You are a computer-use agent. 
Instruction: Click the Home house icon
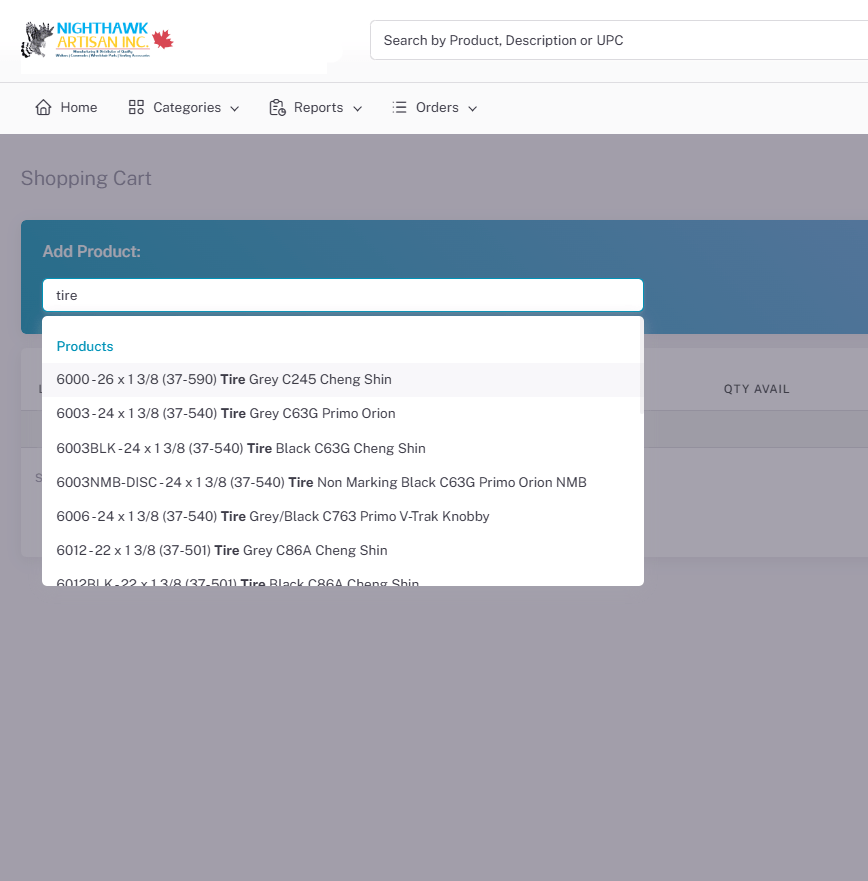43,107
